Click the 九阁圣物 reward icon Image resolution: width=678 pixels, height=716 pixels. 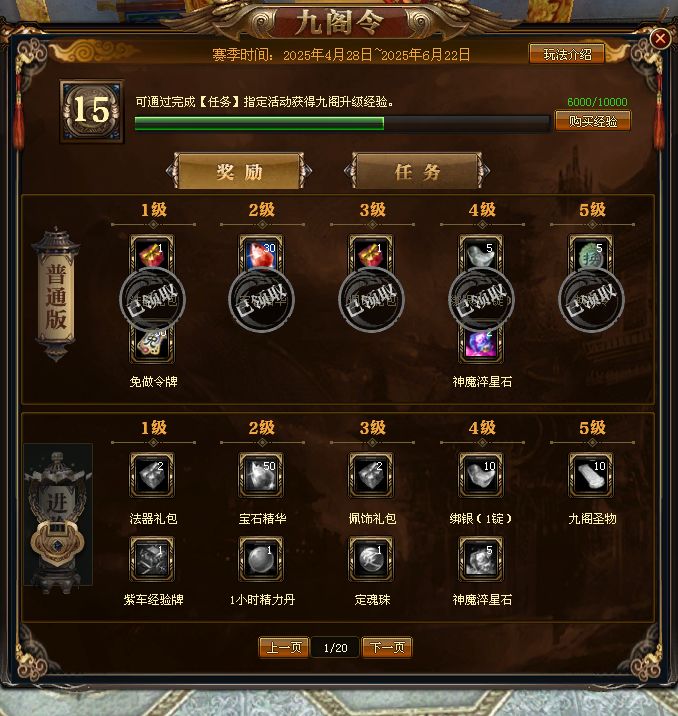(x=591, y=474)
